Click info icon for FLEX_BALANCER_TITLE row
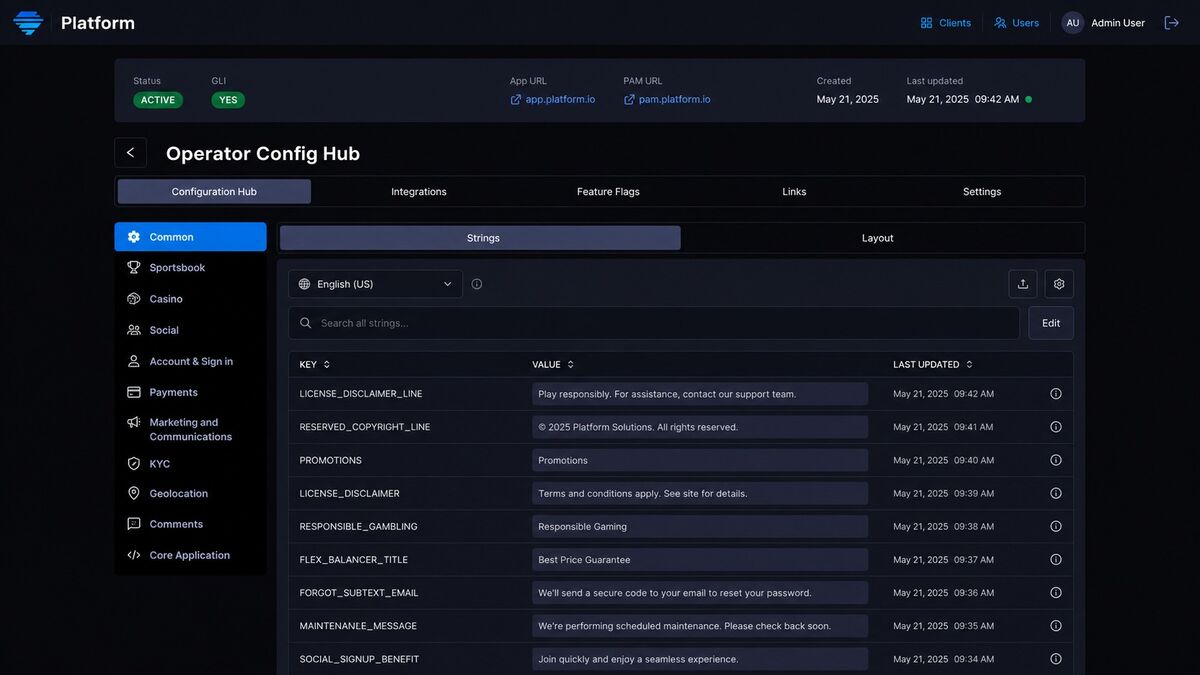This screenshot has width=1200, height=675. 1056,560
